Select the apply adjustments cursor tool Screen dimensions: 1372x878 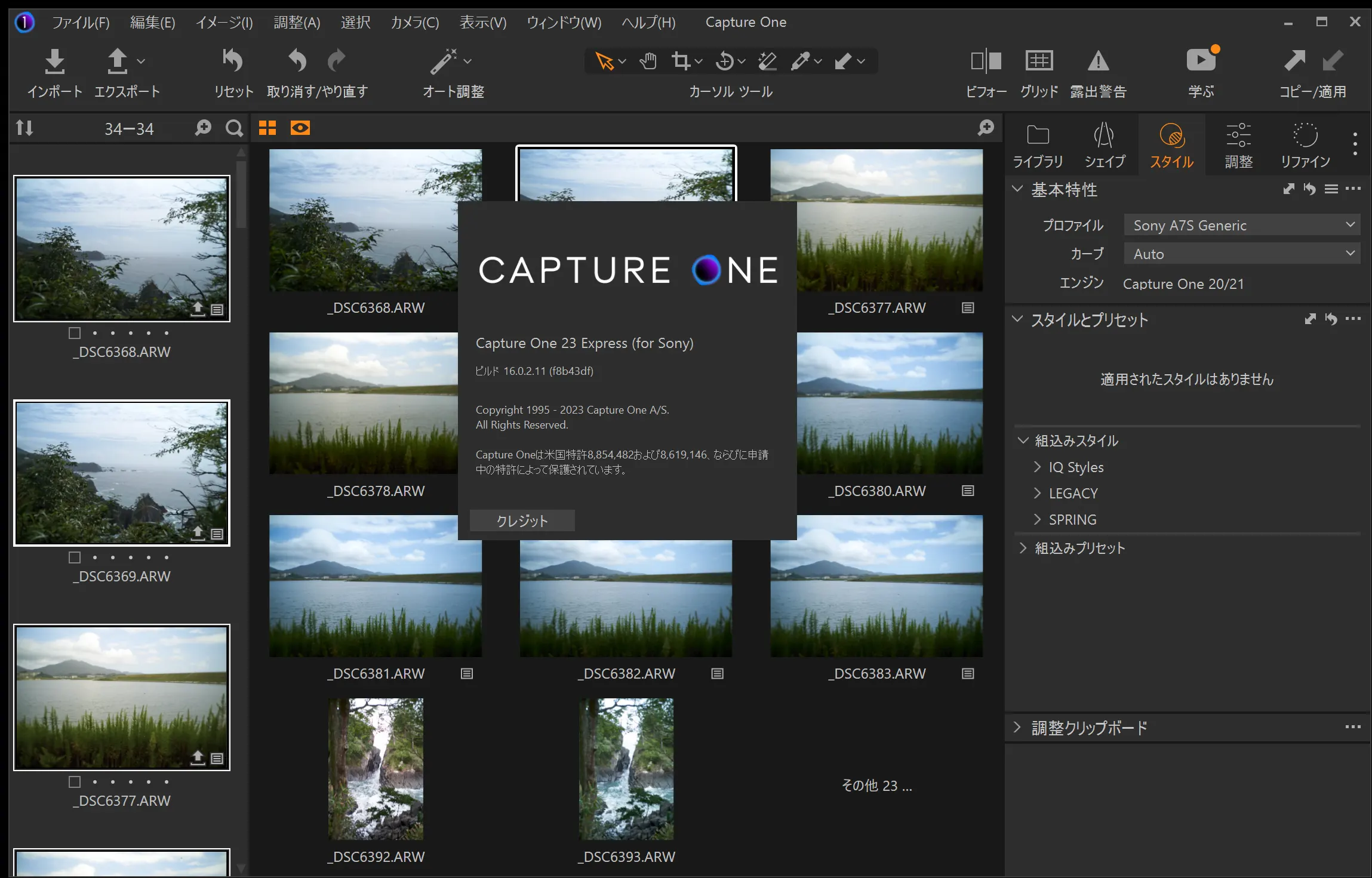[x=843, y=61]
